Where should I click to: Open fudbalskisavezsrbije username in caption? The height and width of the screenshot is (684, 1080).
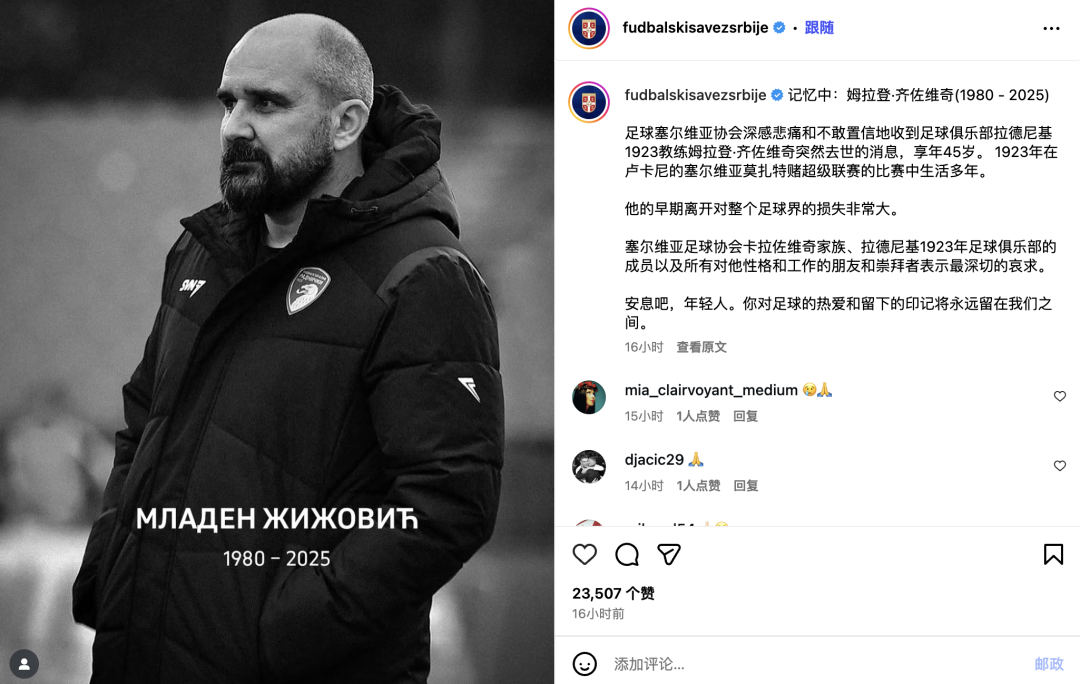695,95
